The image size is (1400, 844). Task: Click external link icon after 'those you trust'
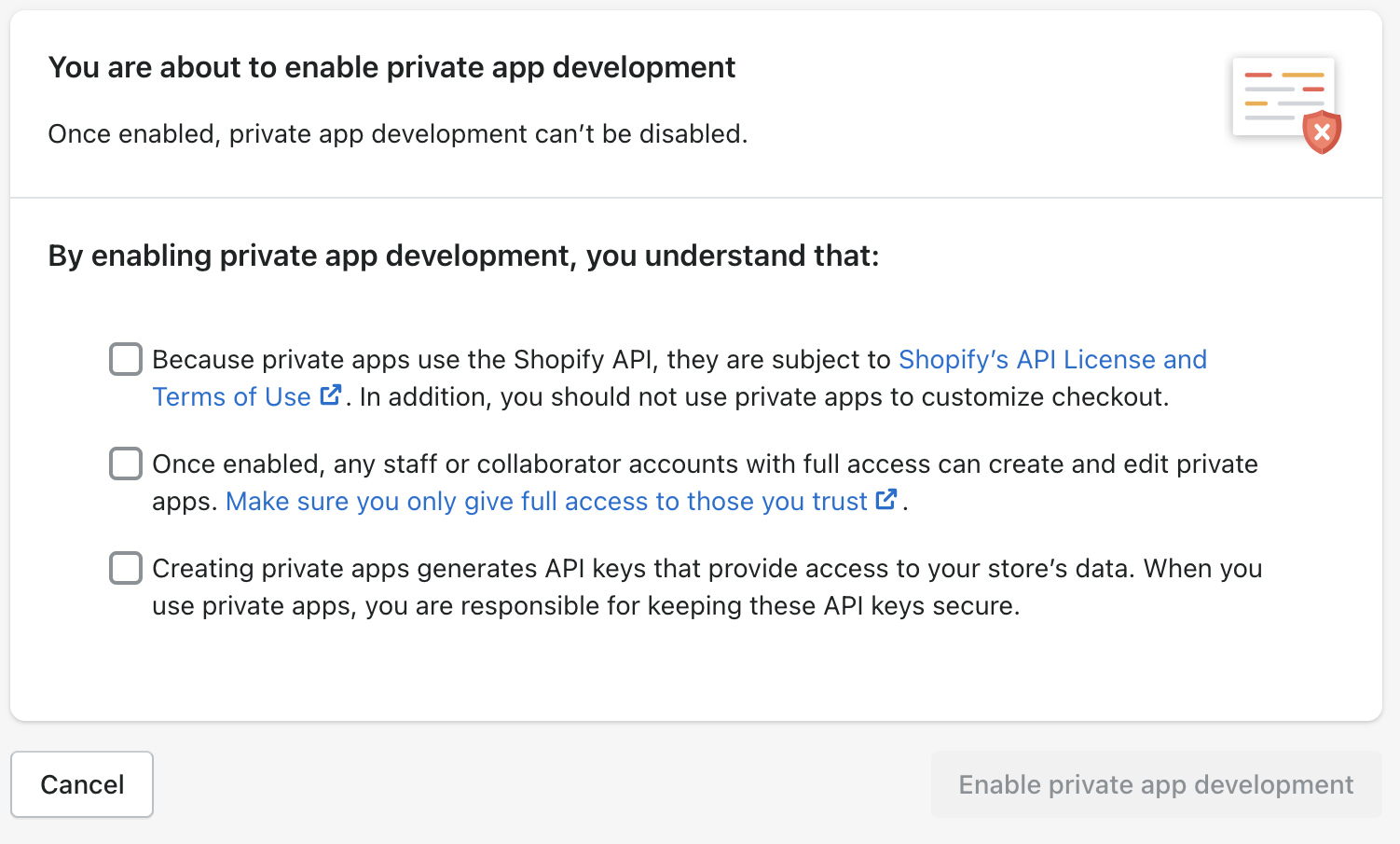(885, 500)
